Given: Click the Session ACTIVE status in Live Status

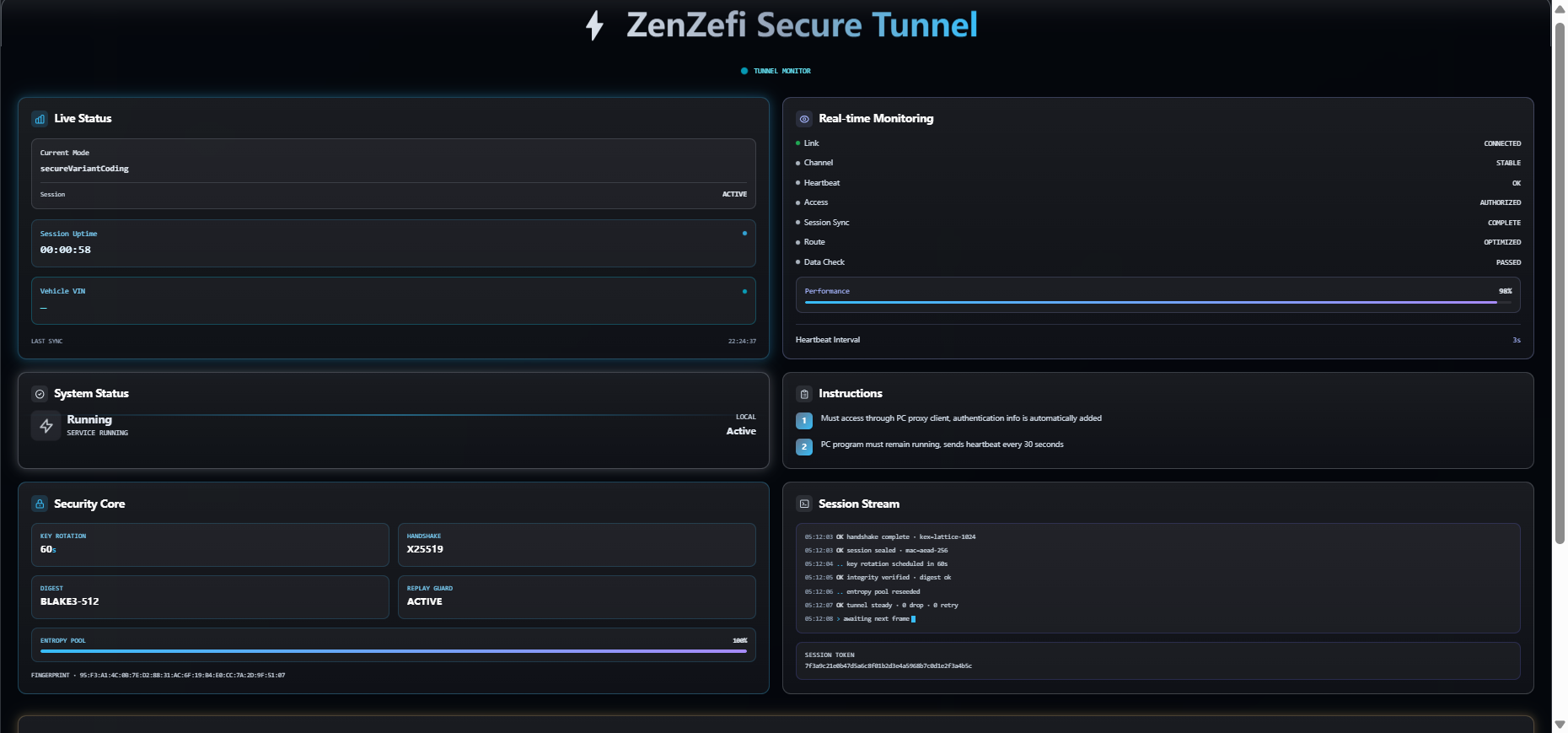Looking at the screenshot, I should 734,194.
